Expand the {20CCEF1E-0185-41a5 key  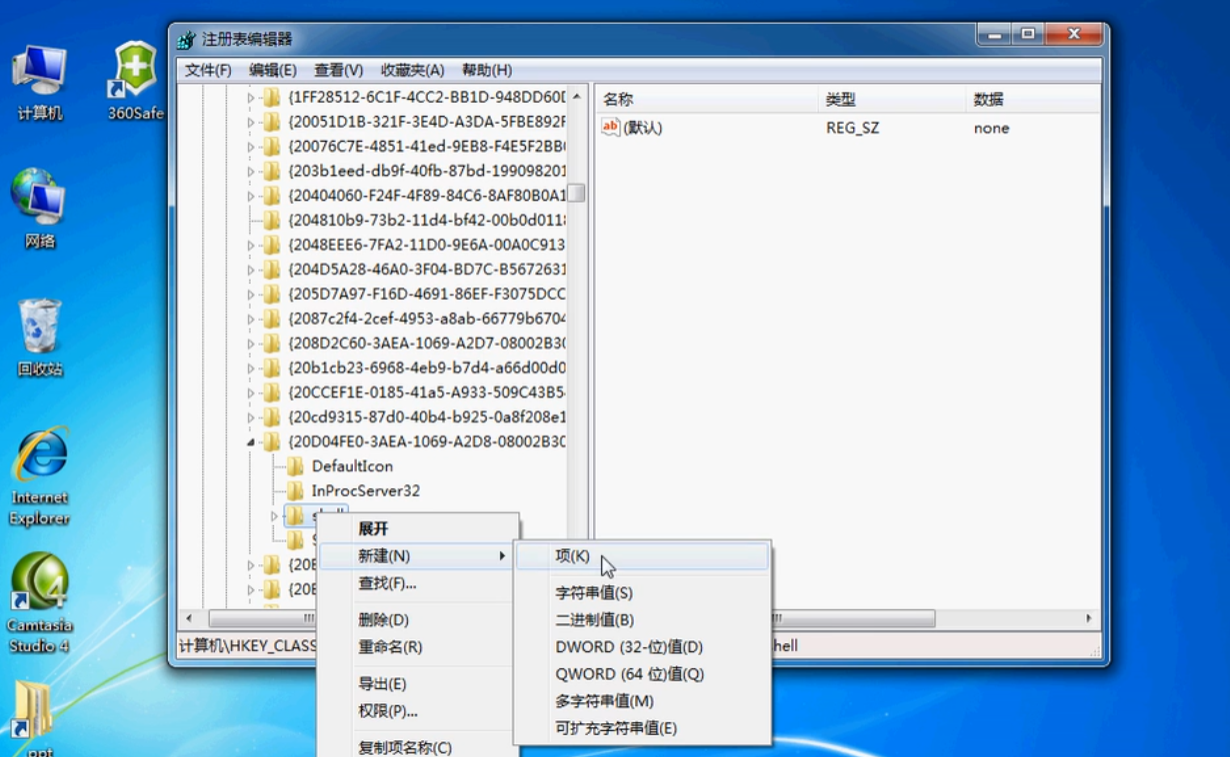[x=251, y=393]
